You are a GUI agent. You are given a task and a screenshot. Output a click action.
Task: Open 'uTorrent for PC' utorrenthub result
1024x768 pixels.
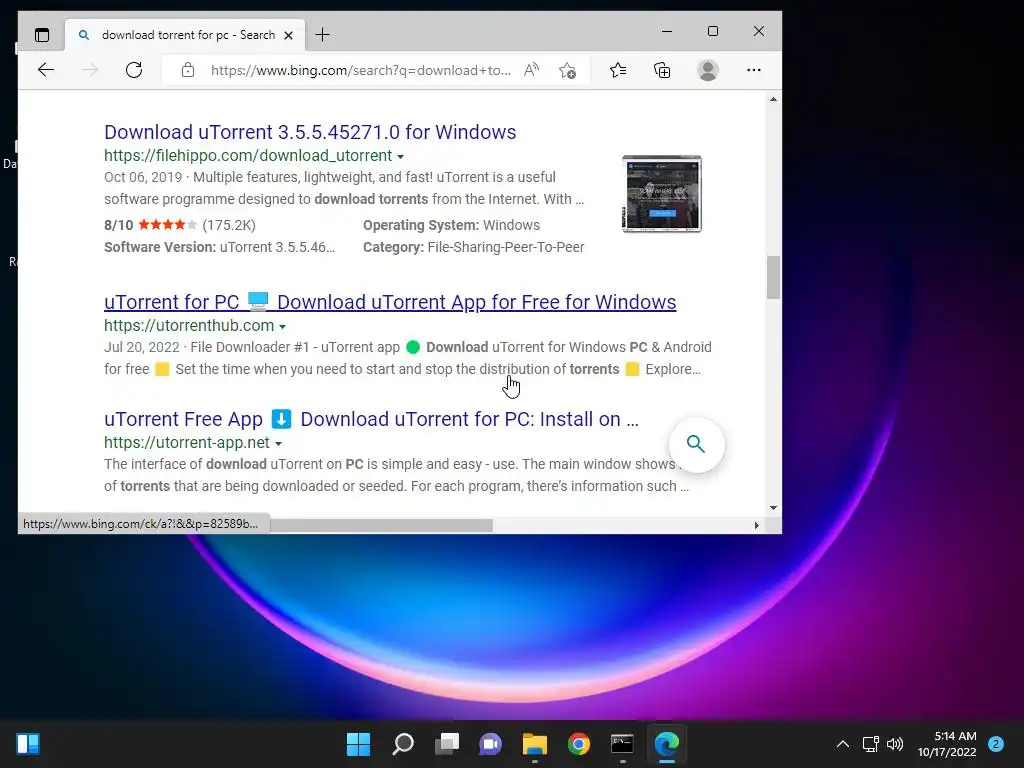pyautogui.click(x=390, y=302)
